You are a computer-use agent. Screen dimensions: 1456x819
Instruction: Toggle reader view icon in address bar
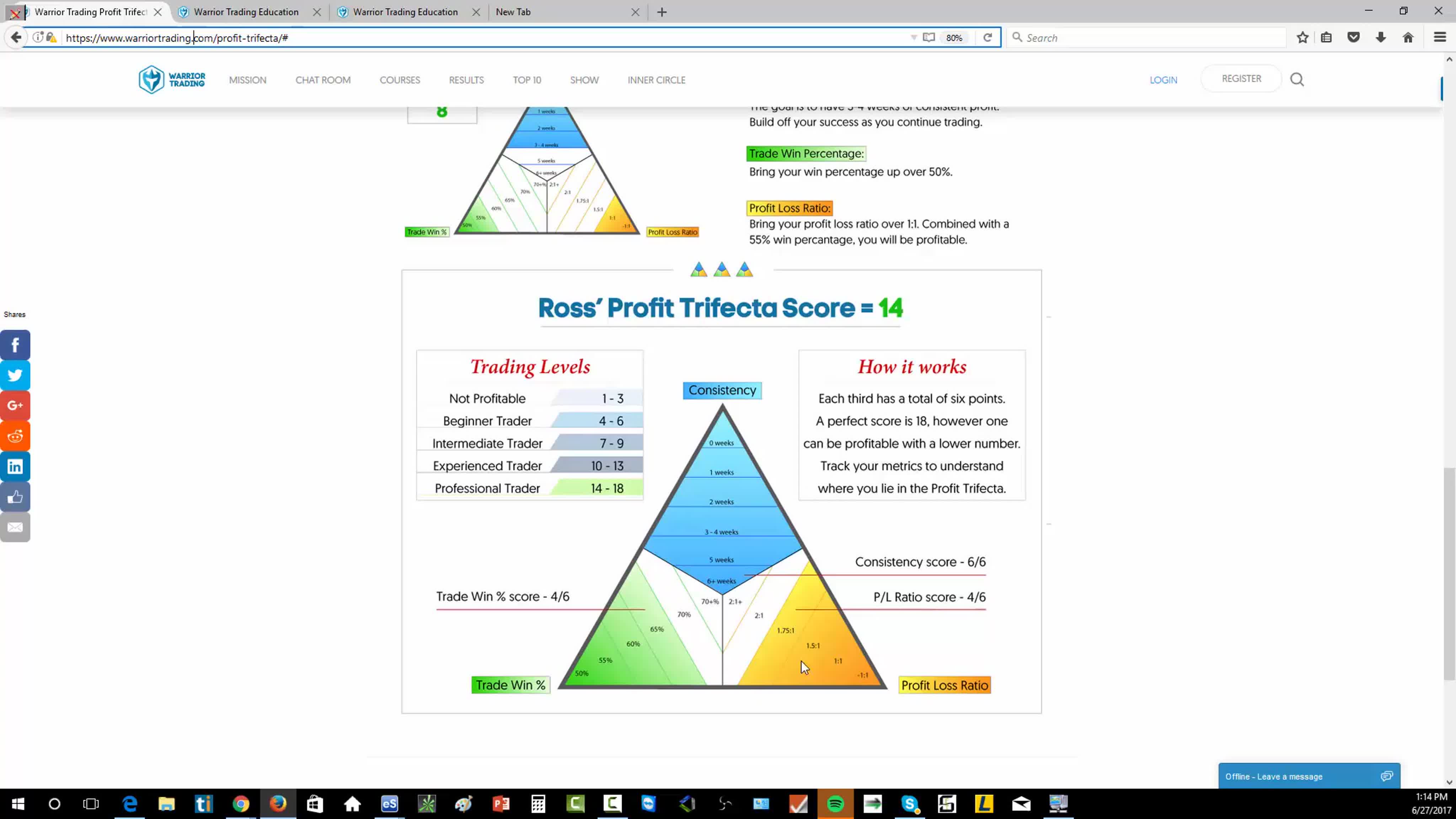pos(928,38)
